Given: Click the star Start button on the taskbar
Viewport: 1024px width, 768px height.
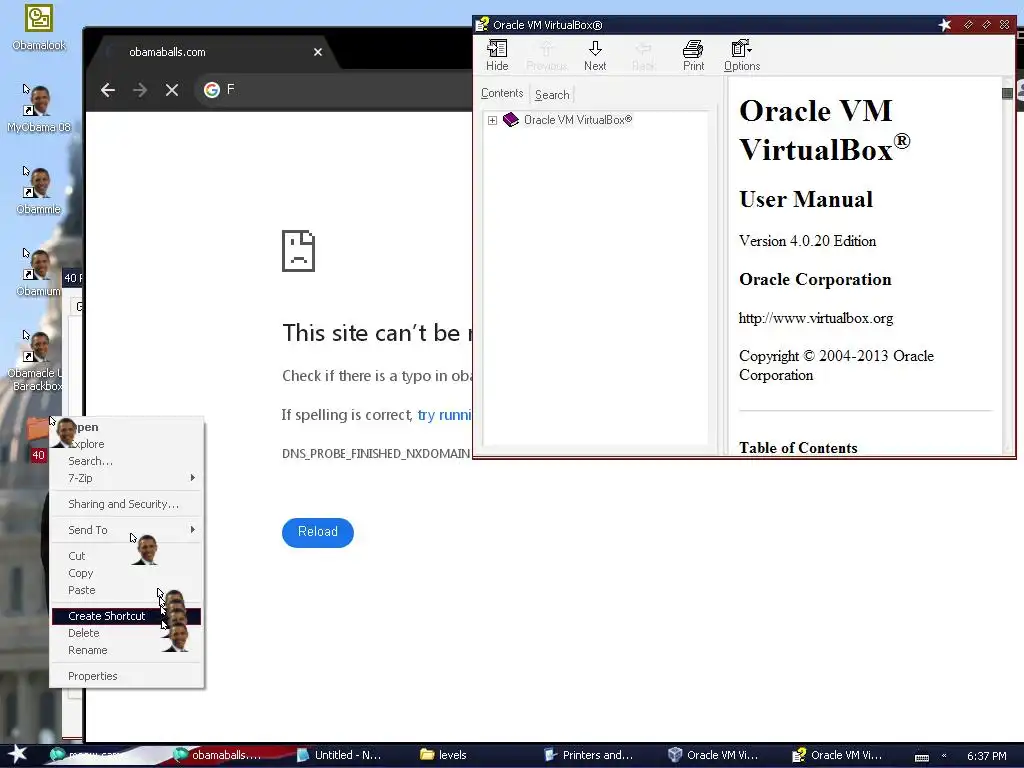Looking at the screenshot, I should point(18,755).
